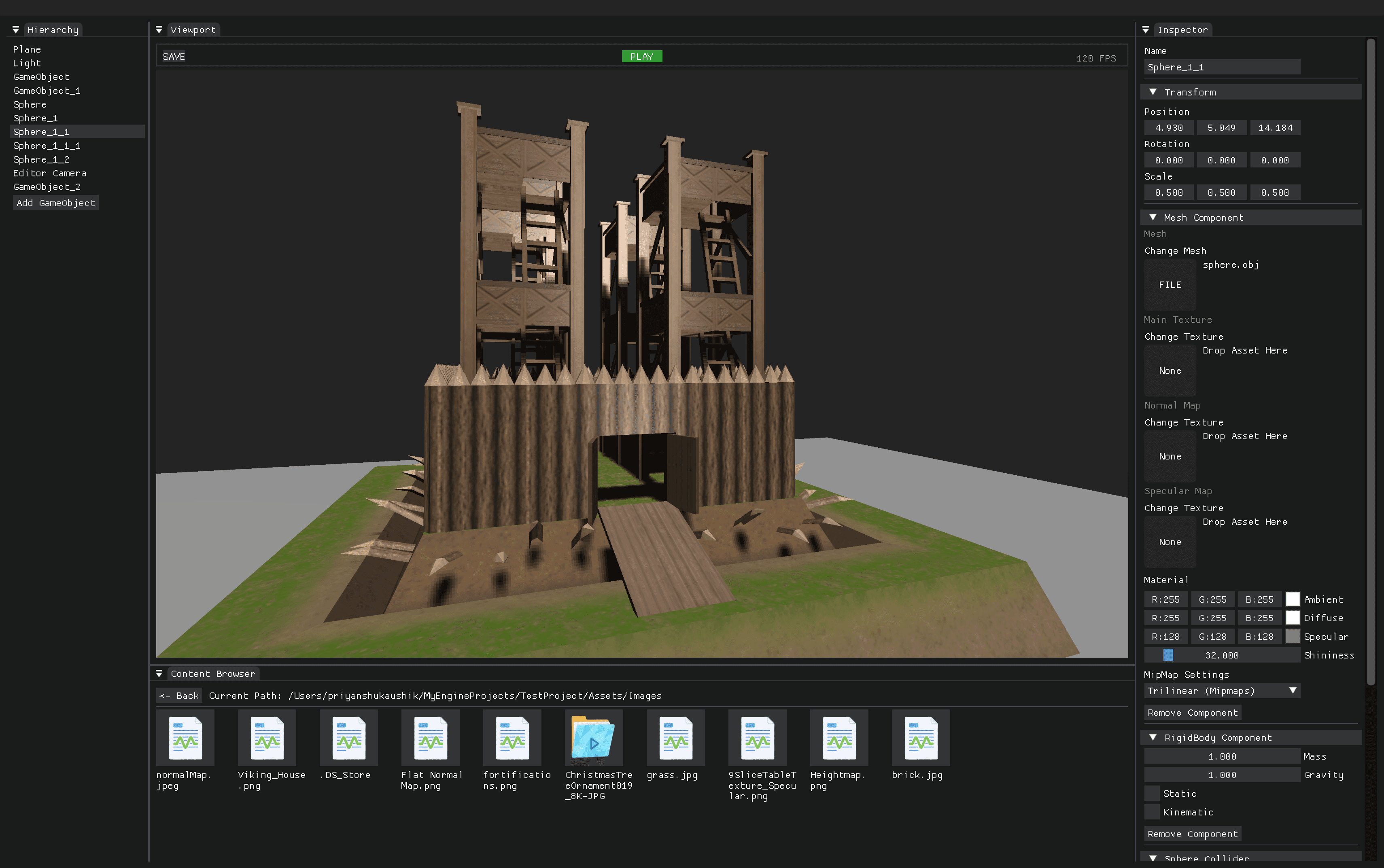Screen dimensions: 1384x868
Task: Click the Add GameObject button
Action: pos(56,203)
